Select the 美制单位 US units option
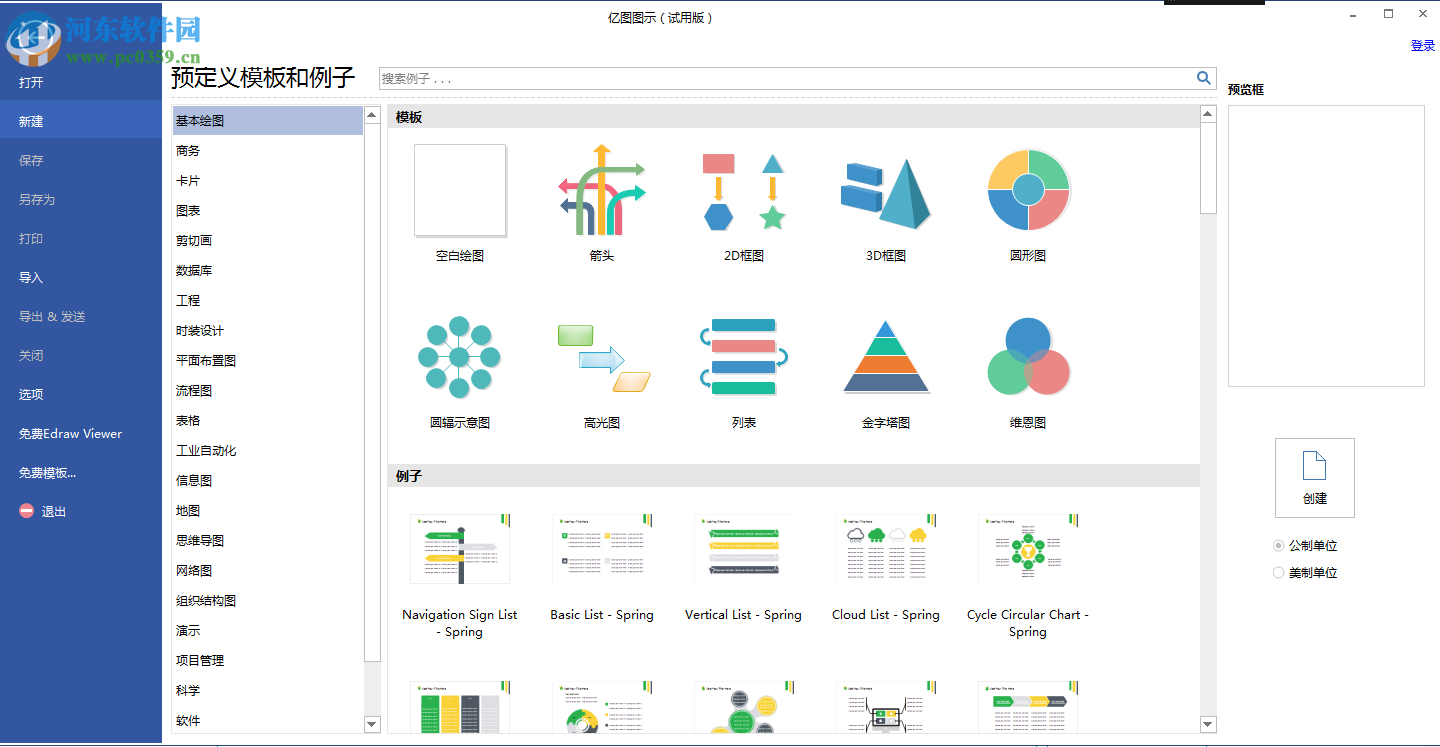This screenshot has width=1440, height=747. pyautogui.click(x=1305, y=573)
